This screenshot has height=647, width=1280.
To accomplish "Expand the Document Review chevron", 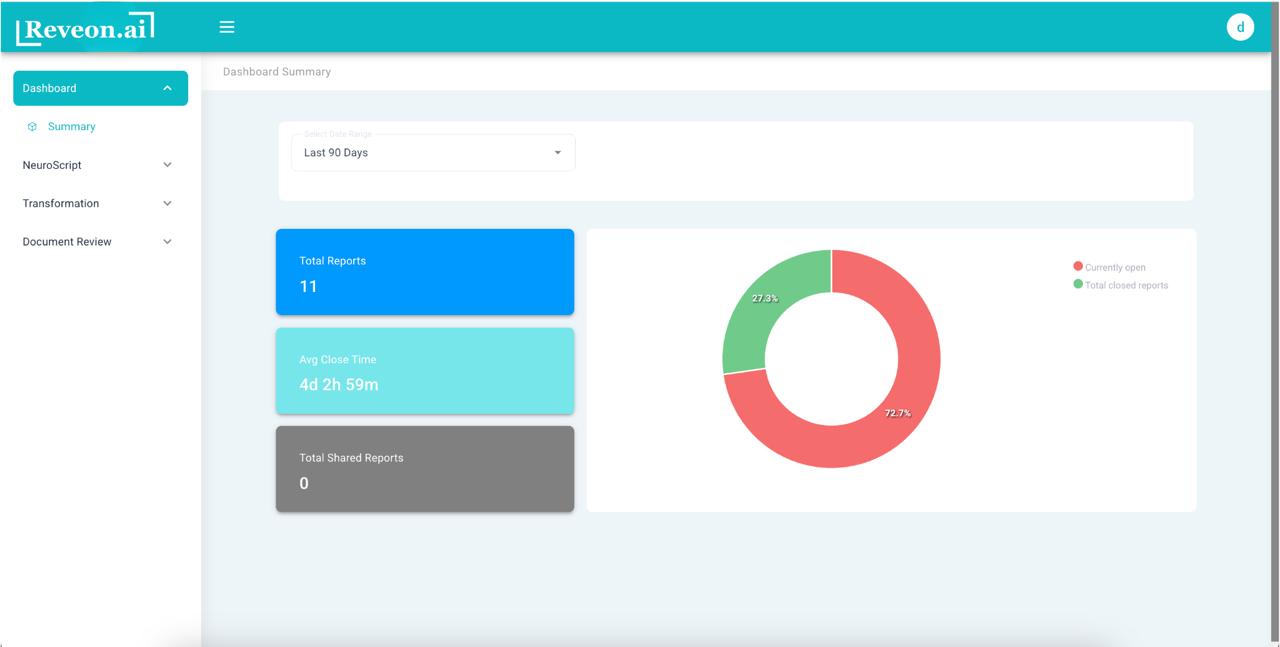I will [167, 242].
